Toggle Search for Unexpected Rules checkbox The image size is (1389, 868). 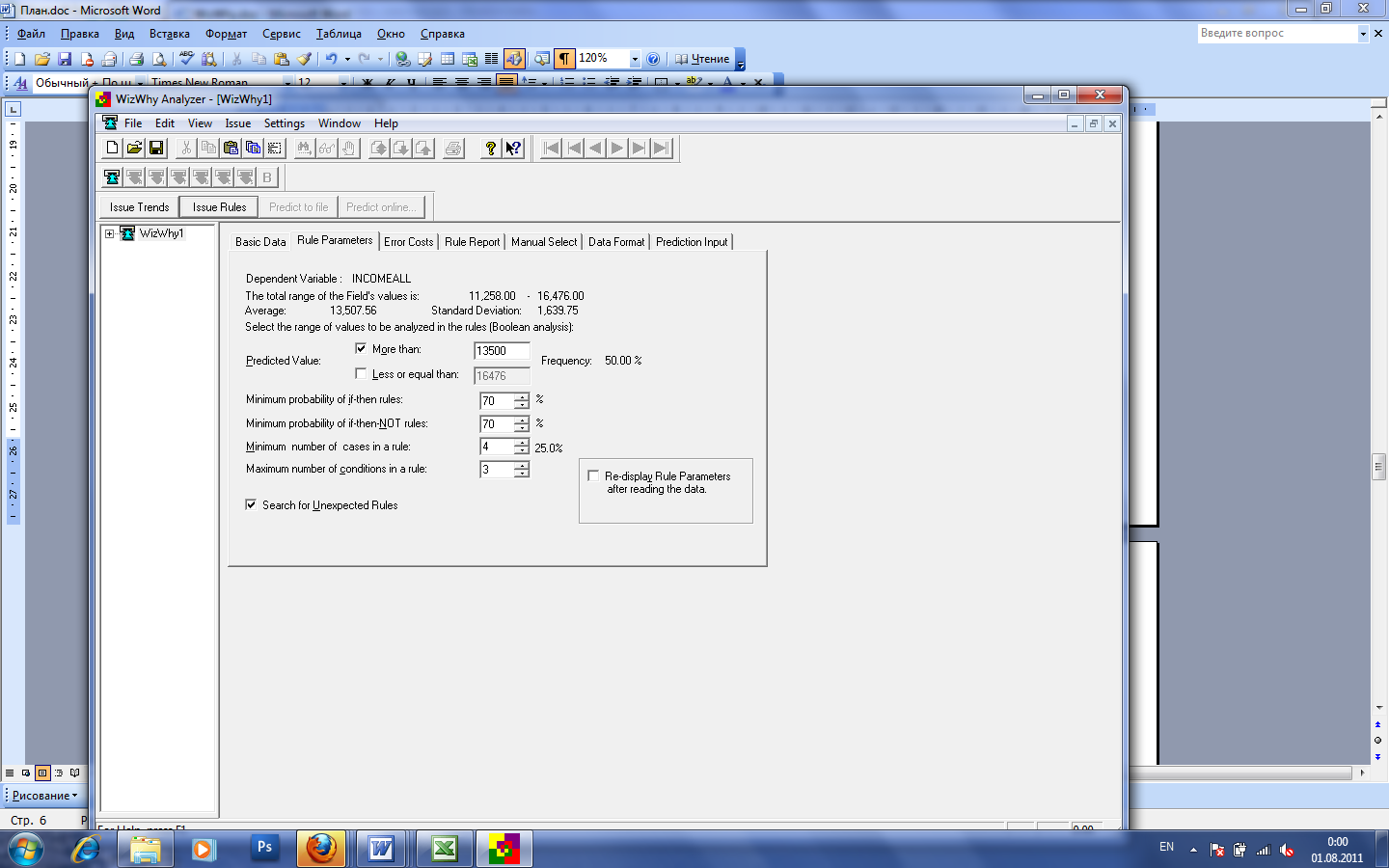click(x=251, y=504)
